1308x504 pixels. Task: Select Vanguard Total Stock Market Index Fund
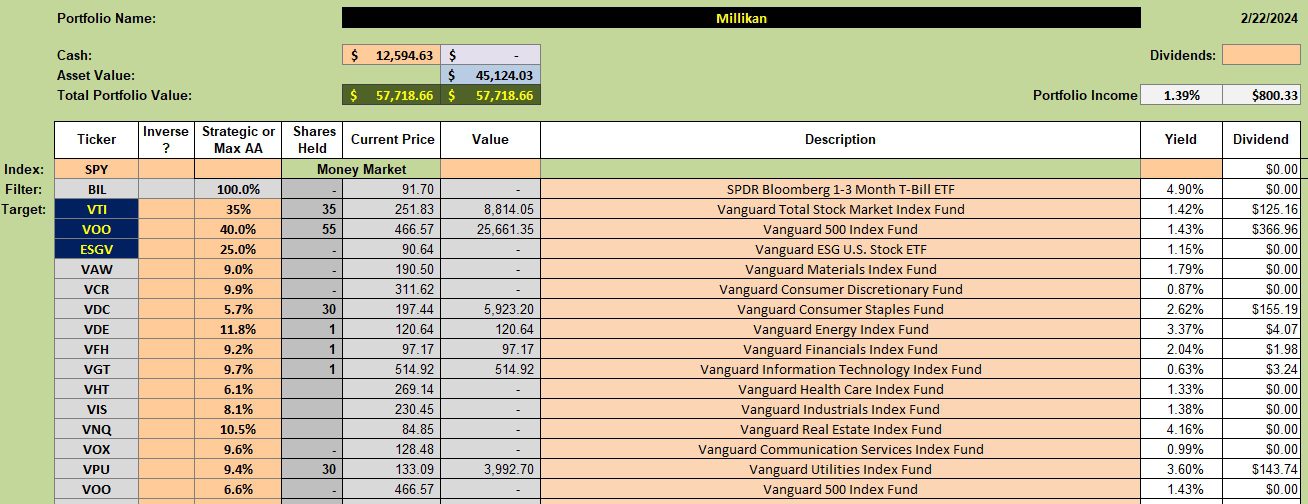click(840, 209)
